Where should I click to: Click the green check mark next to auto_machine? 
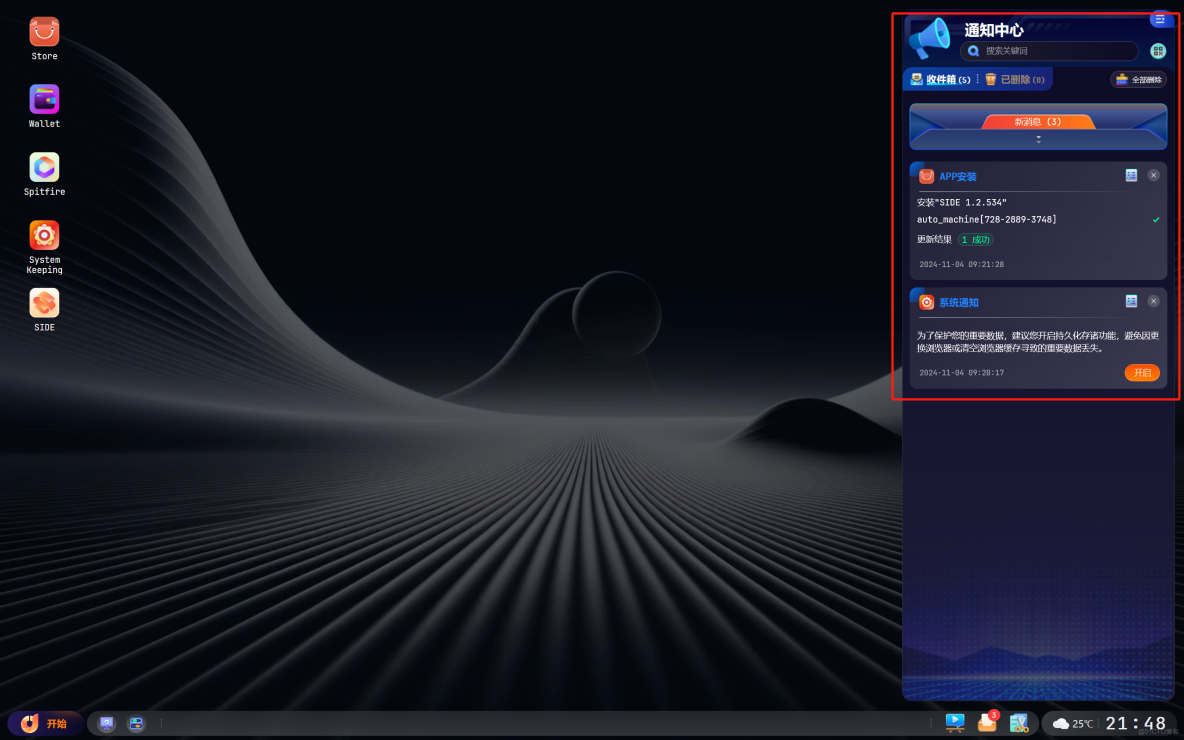1155,220
